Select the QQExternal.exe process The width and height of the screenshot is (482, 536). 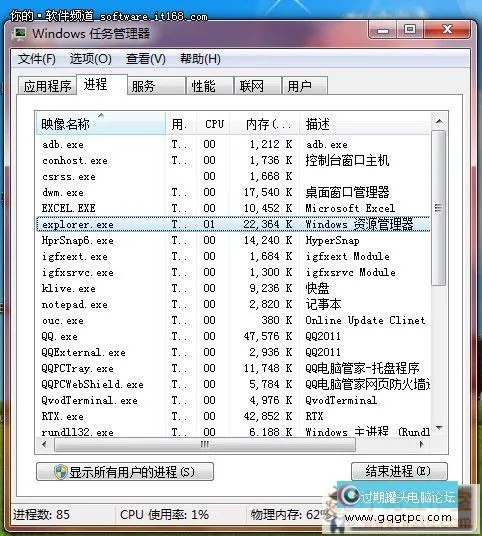pyautogui.click(x=233, y=352)
